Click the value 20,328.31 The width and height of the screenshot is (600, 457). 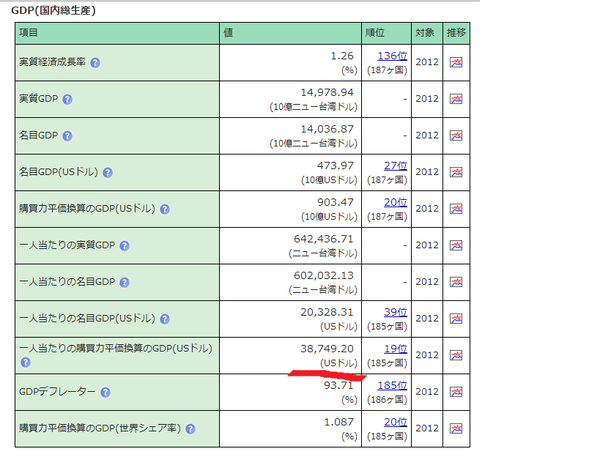click(x=327, y=312)
